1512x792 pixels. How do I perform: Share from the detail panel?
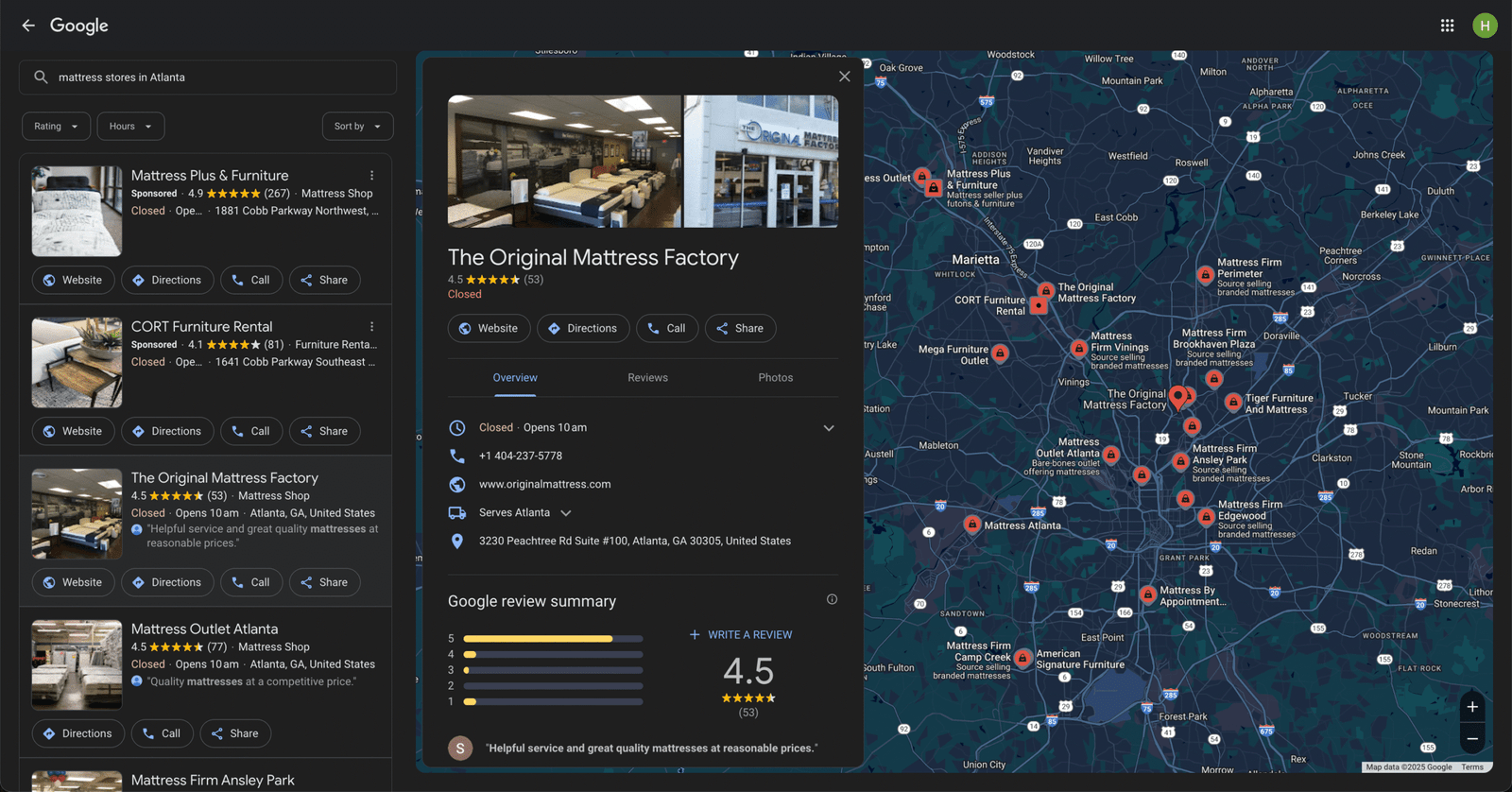pyautogui.click(x=741, y=329)
